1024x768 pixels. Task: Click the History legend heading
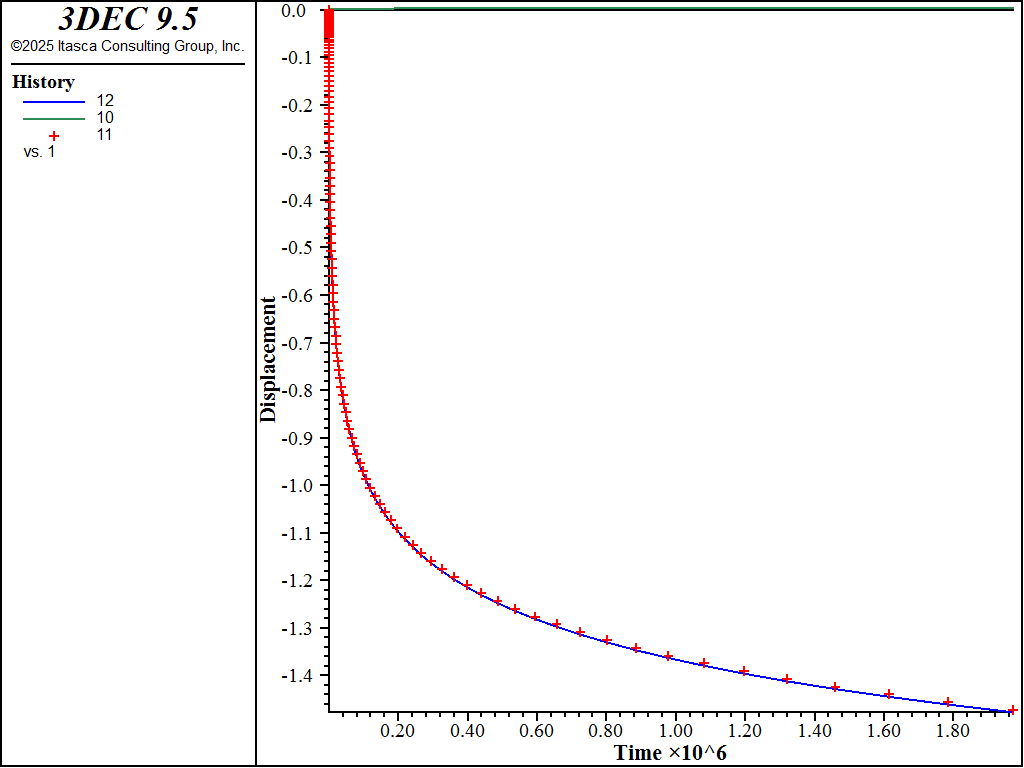43,82
